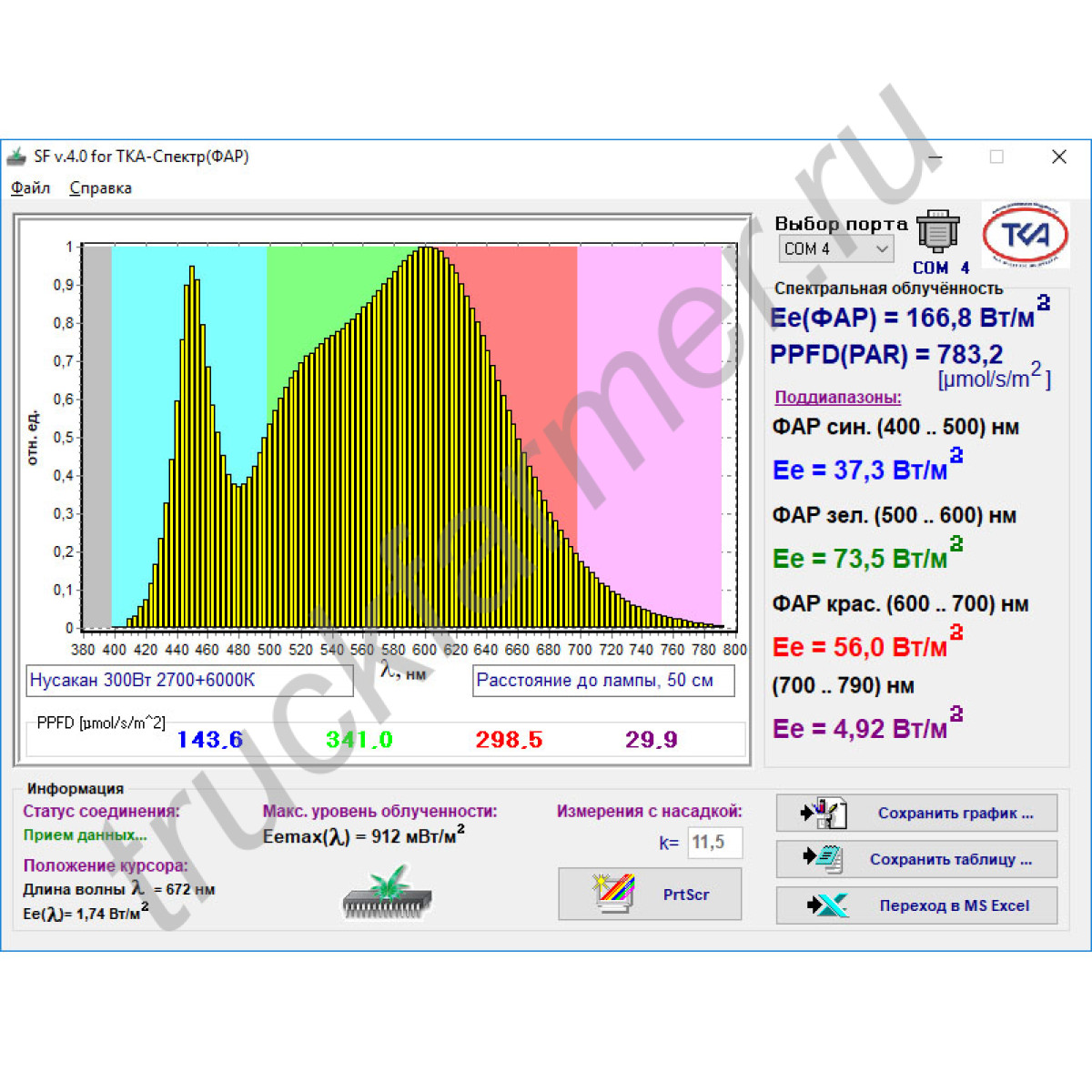Open the COM 4 port dropdown
The height and width of the screenshot is (1092, 1092).
tap(835, 248)
